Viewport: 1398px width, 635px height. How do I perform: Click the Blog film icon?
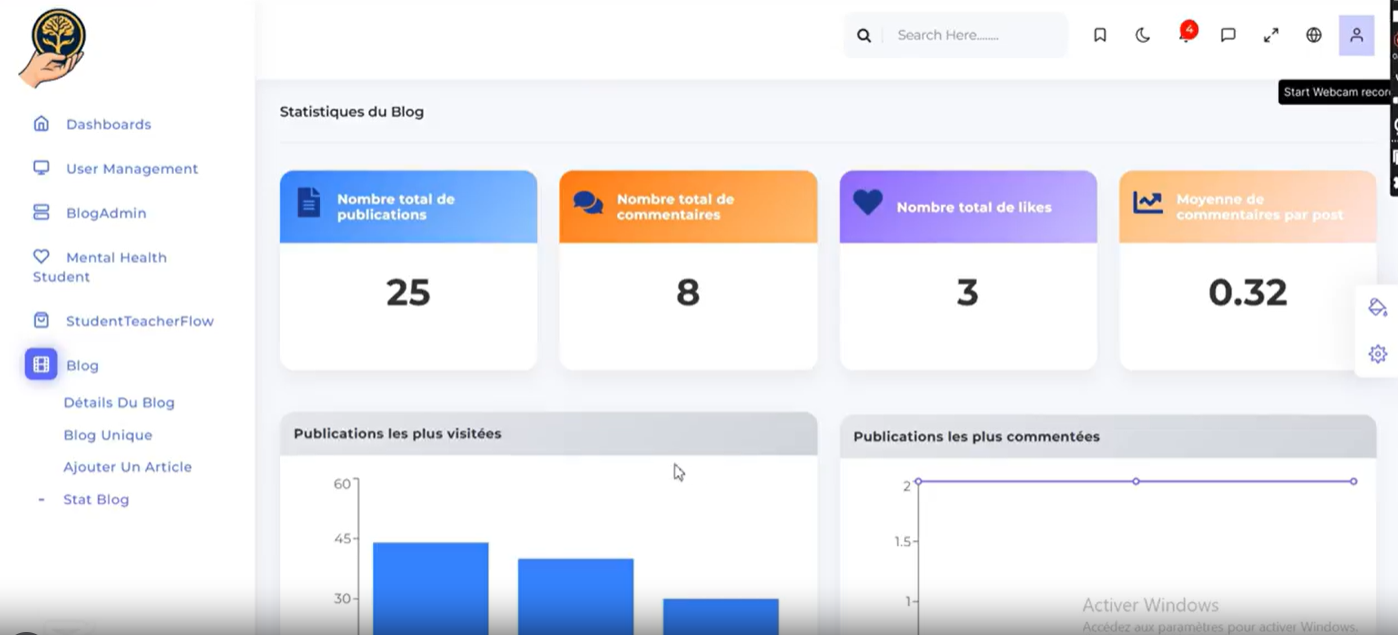click(41, 365)
